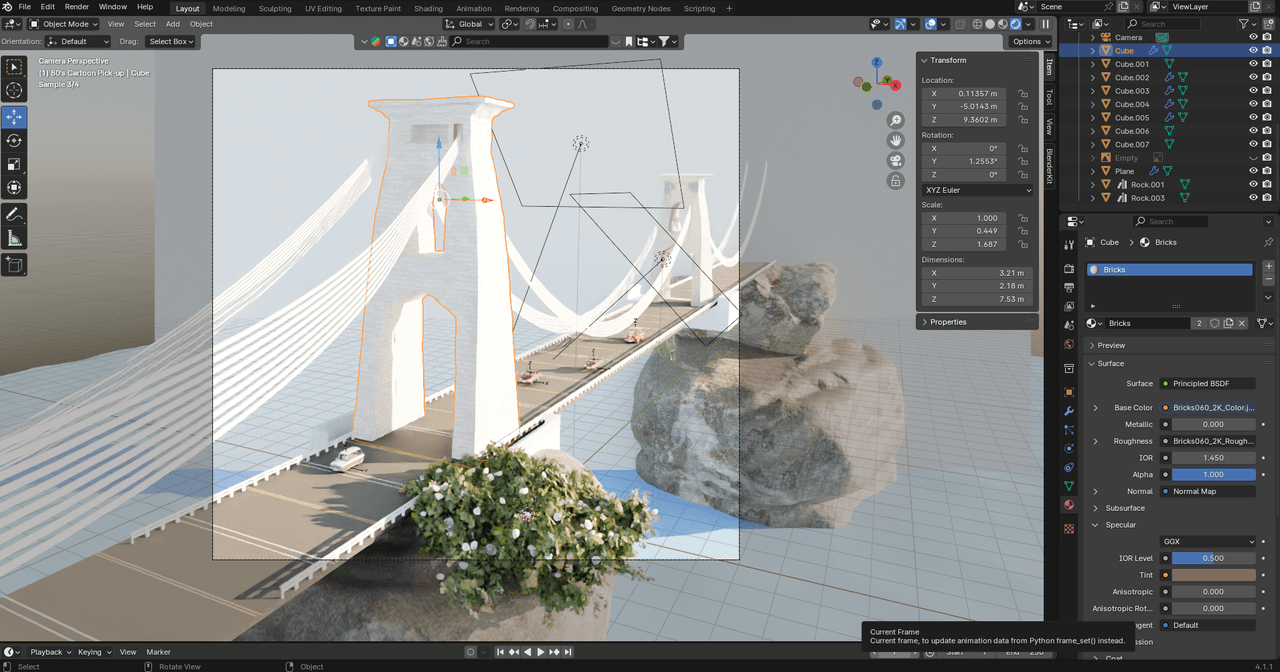Select the Move tool in left toolbar
Image resolution: width=1280 pixels, height=672 pixels.
(x=14, y=117)
